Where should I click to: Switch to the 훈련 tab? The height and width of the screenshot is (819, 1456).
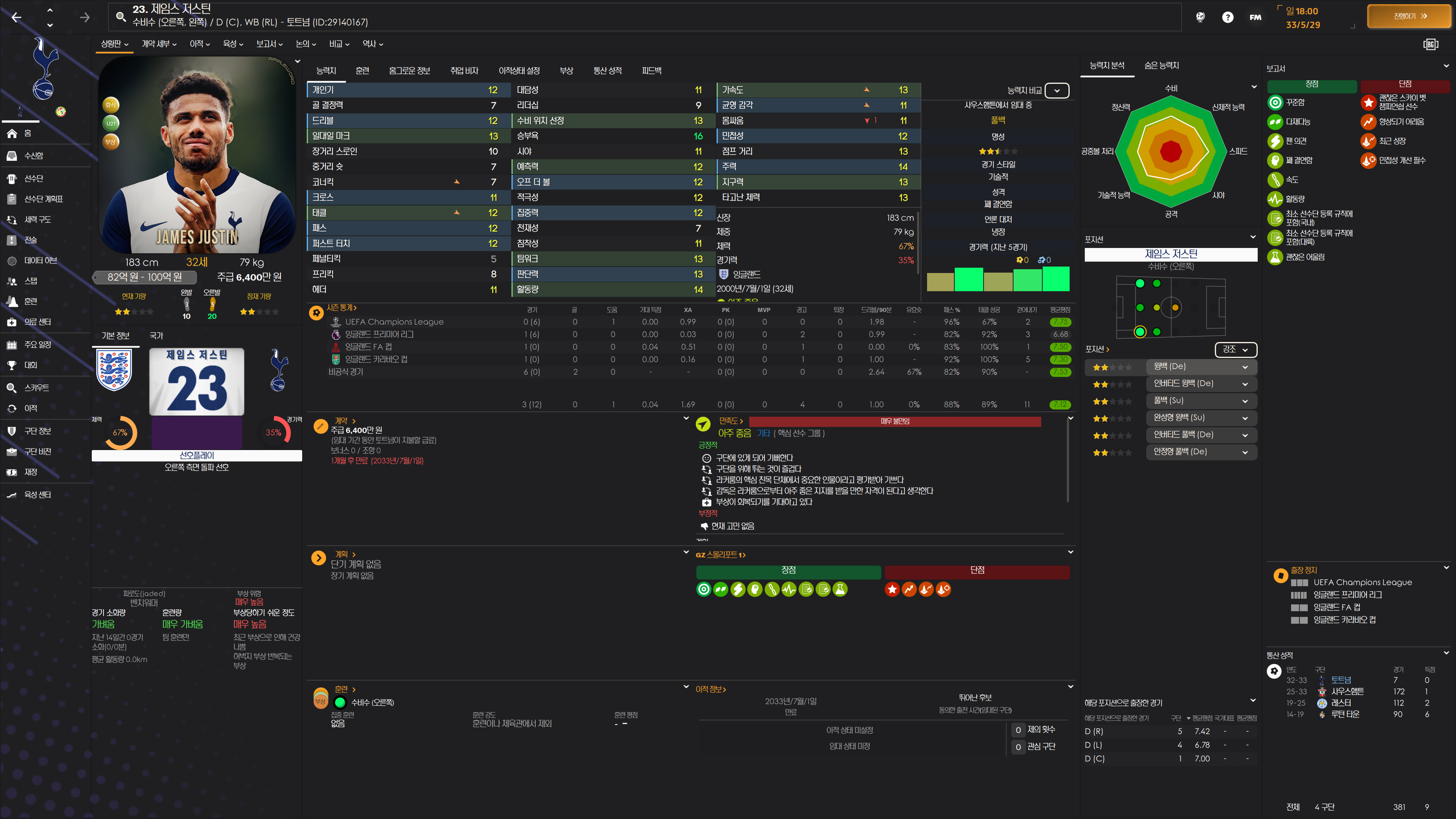[362, 71]
